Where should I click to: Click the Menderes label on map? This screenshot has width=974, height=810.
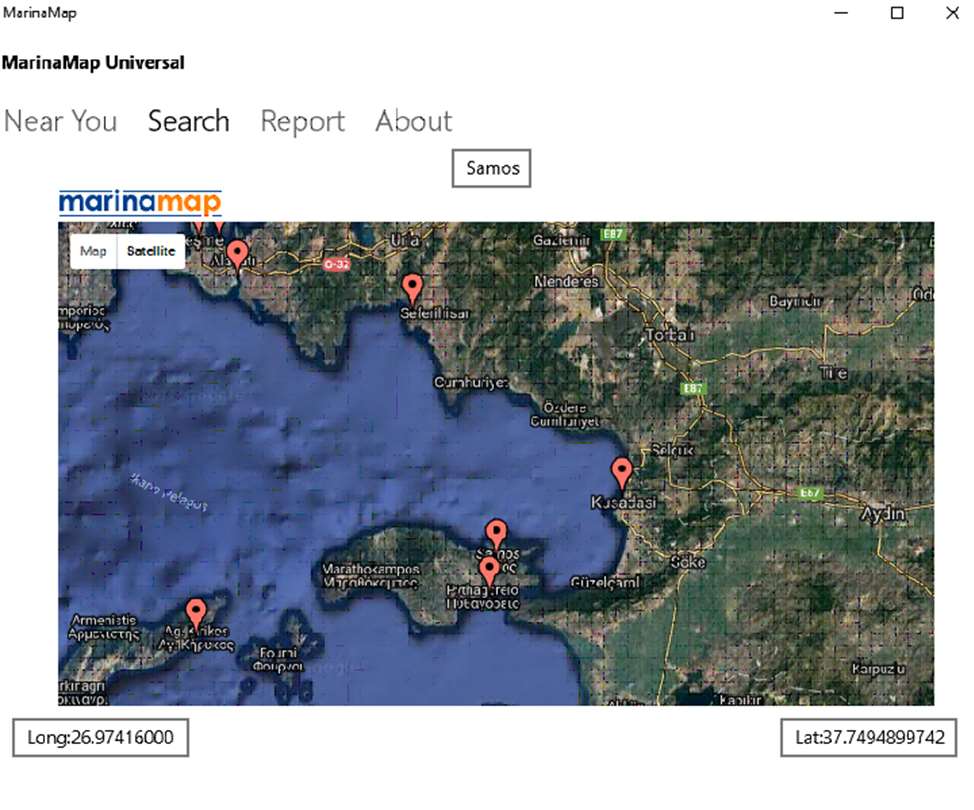(566, 282)
